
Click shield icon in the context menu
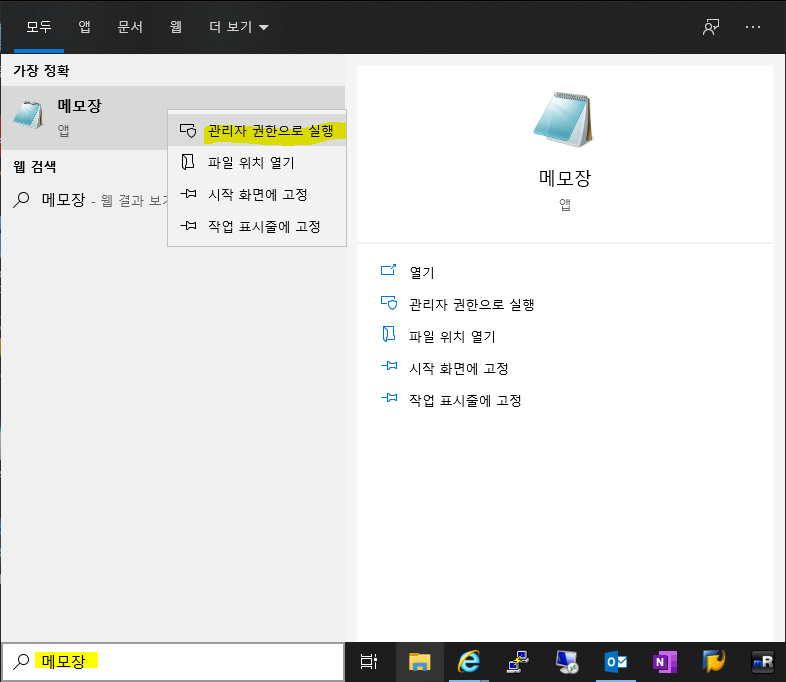tap(188, 131)
